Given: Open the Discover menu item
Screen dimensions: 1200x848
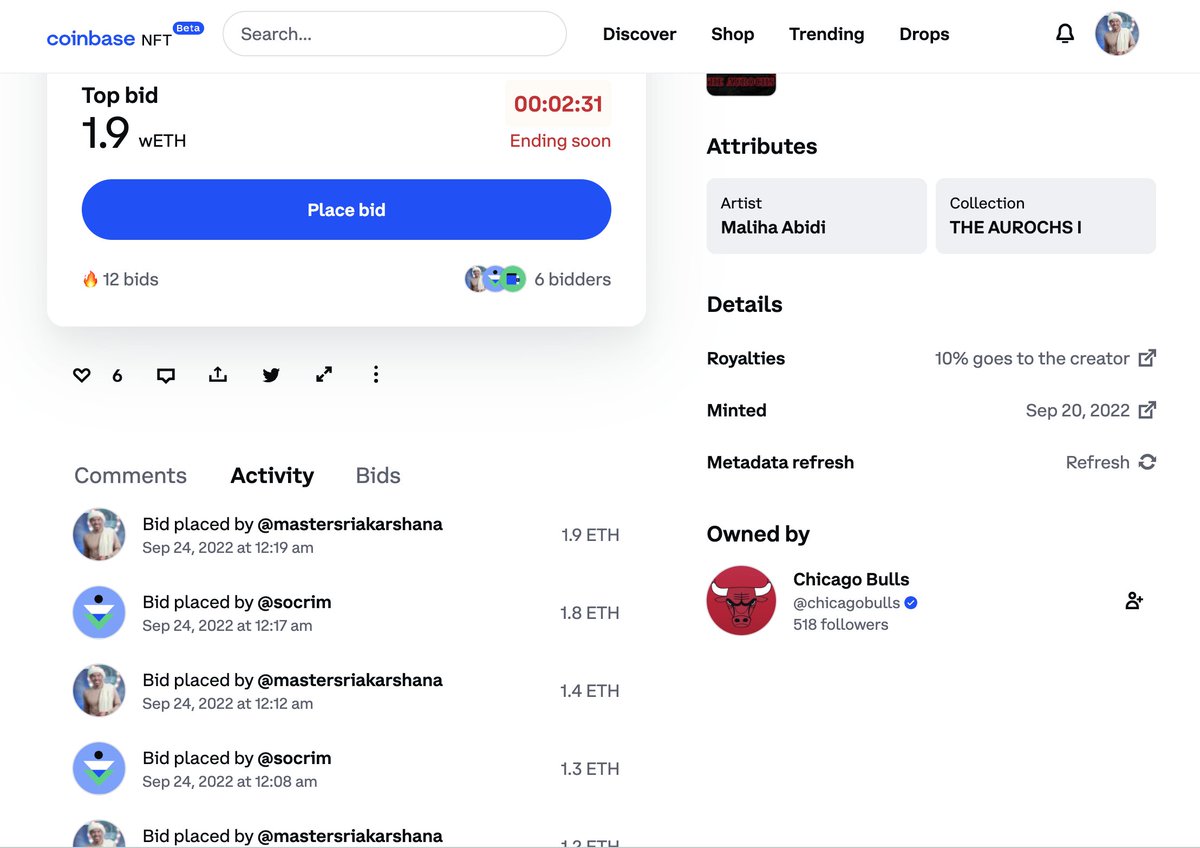Looking at the screenshot, I should (x=639, y=34).
